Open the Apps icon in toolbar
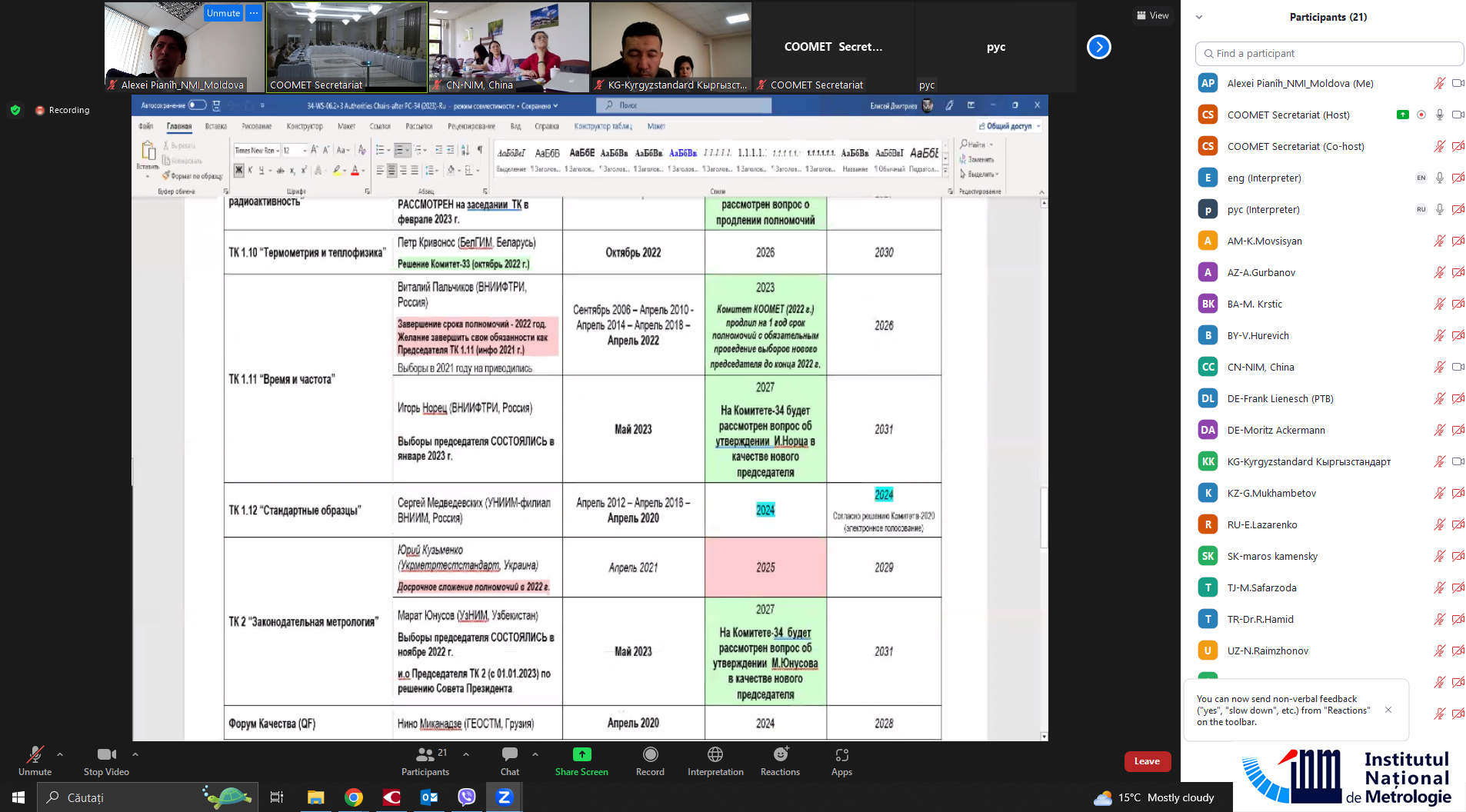This screenshot has height=812, width=1466. pos(841,754)
